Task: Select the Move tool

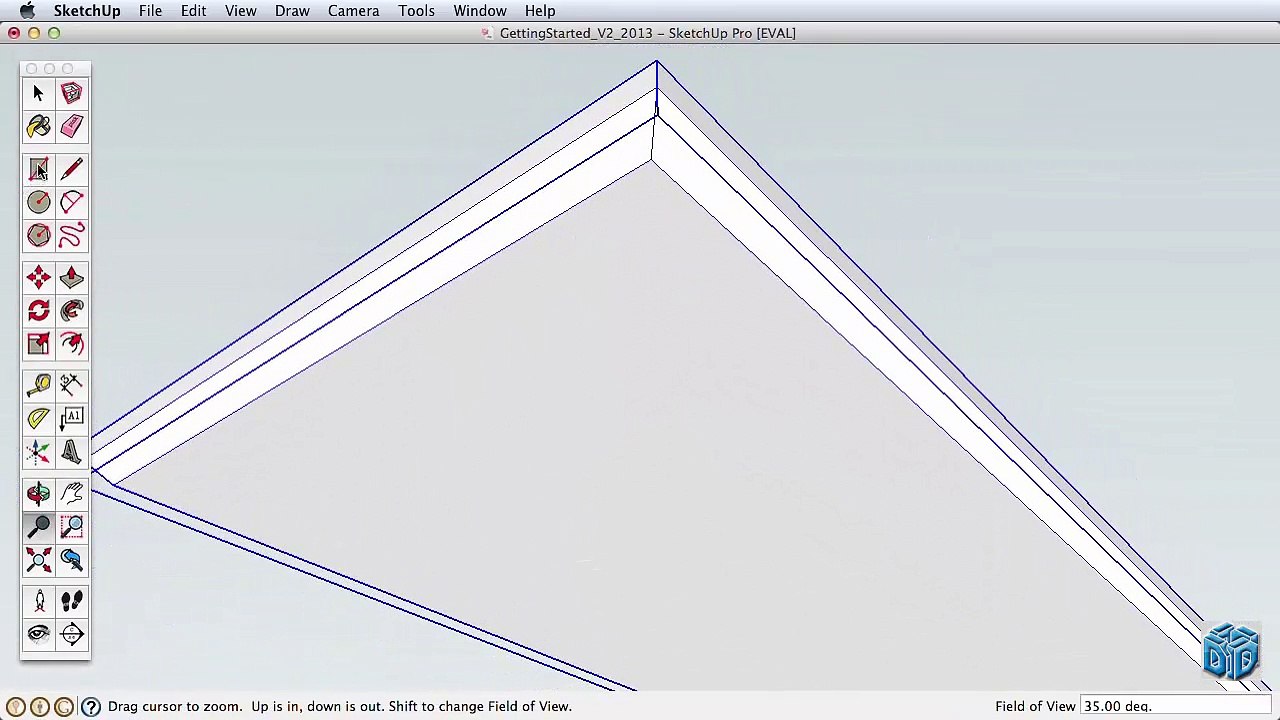Action: 38,278
